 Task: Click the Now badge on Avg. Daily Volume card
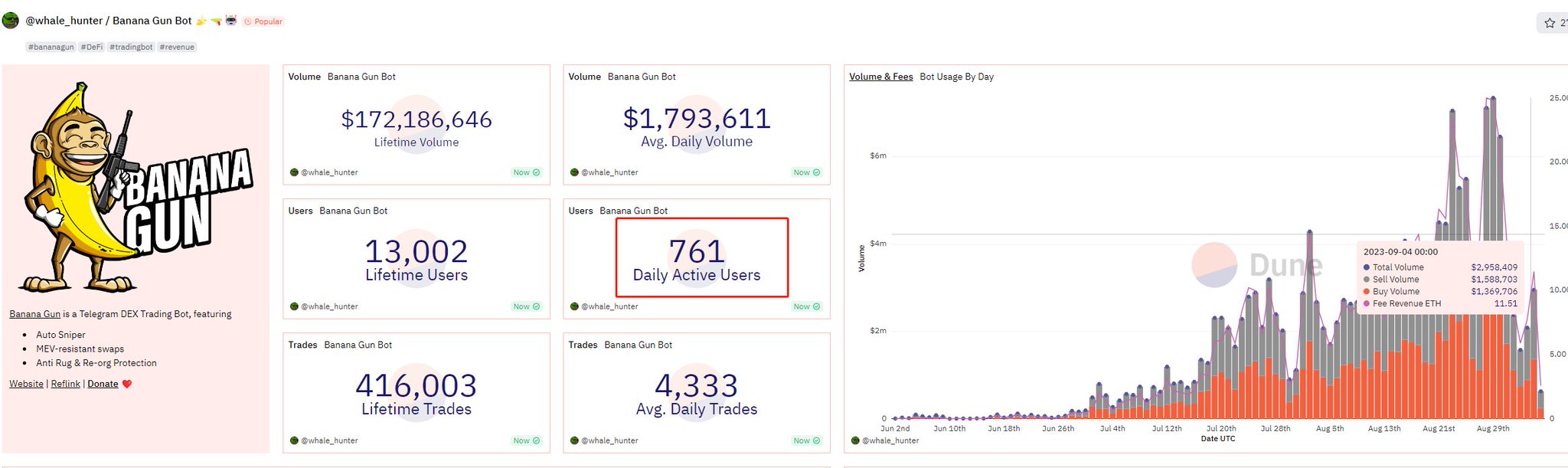click(x=807, y=172)
